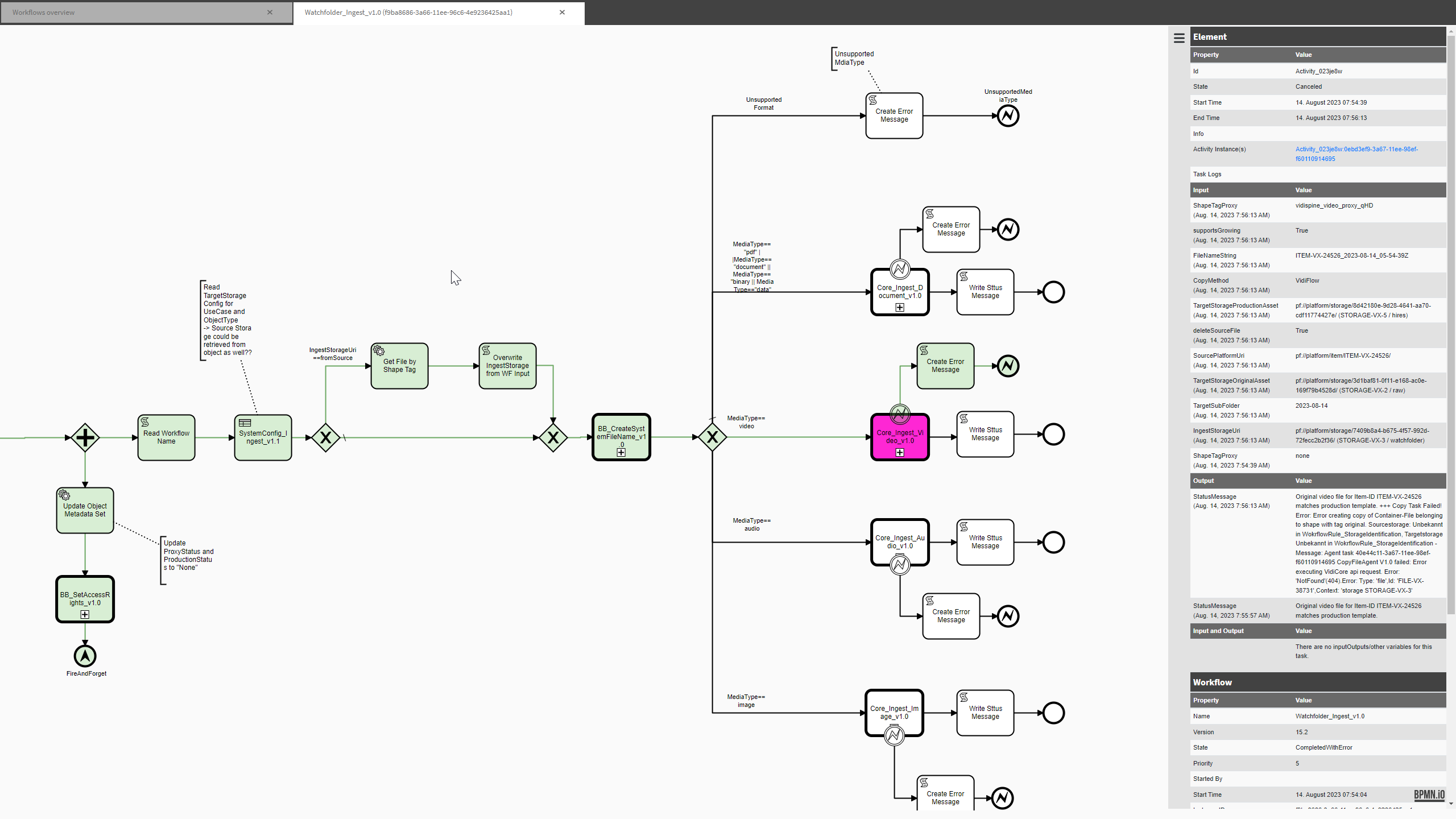Screen dimensions: 1456x819
Task: Click the scrollbar down arrow in properties panel
Action: click(1451, 804)
